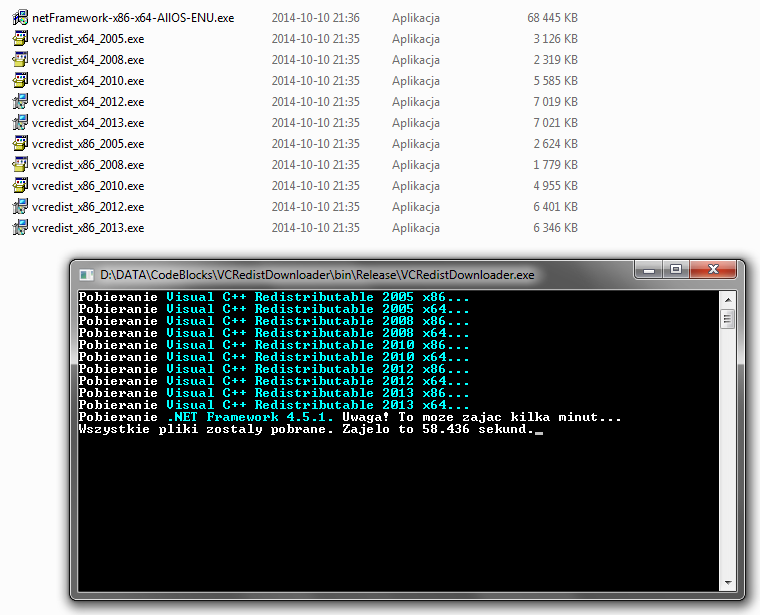Select file name vcredist_x64_2010.exe

coord(88,80)
